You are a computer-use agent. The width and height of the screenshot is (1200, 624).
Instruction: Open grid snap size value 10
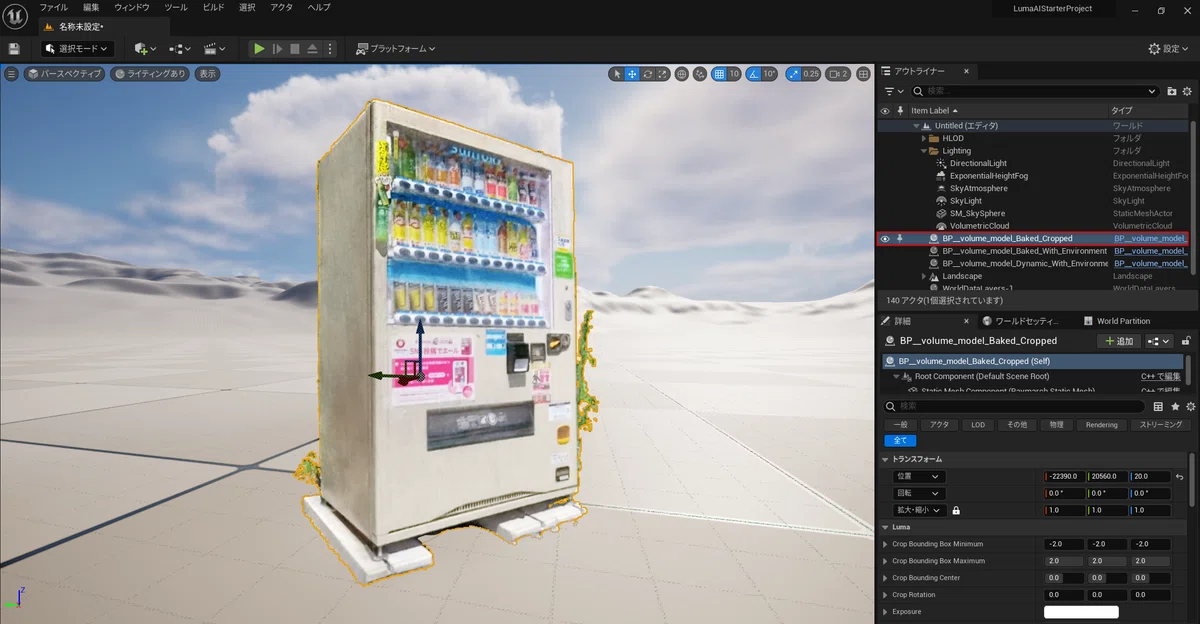click(734, 74)
